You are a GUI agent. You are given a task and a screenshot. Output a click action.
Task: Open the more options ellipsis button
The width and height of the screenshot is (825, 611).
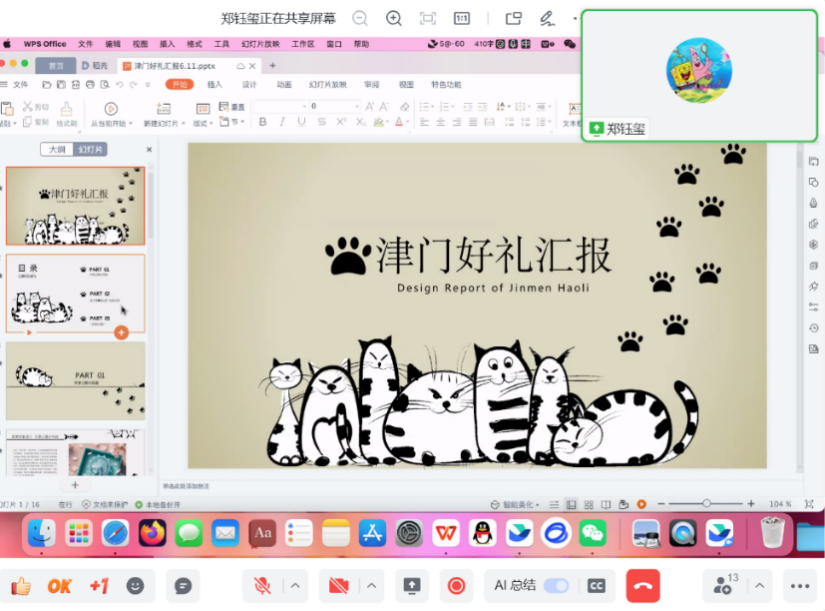pyautogui.click(x=799, y=586)
